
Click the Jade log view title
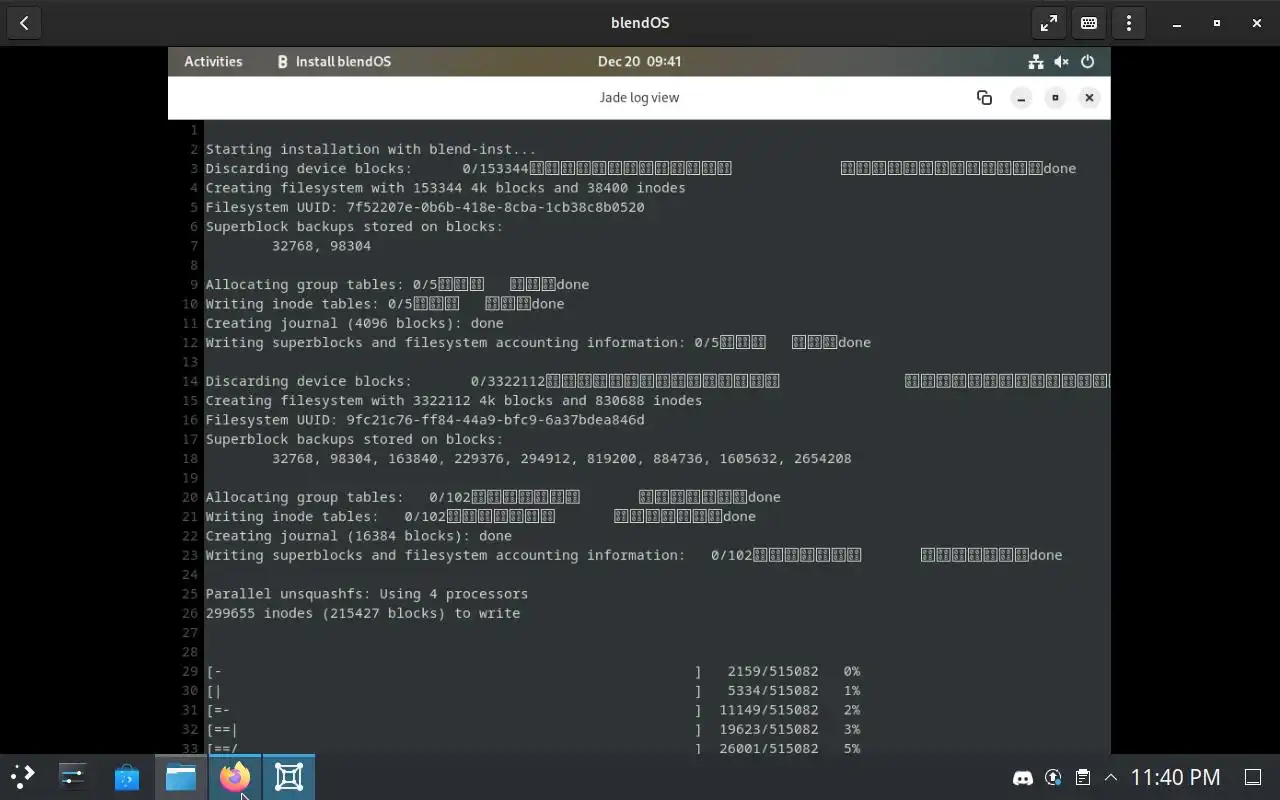point(639,97)
